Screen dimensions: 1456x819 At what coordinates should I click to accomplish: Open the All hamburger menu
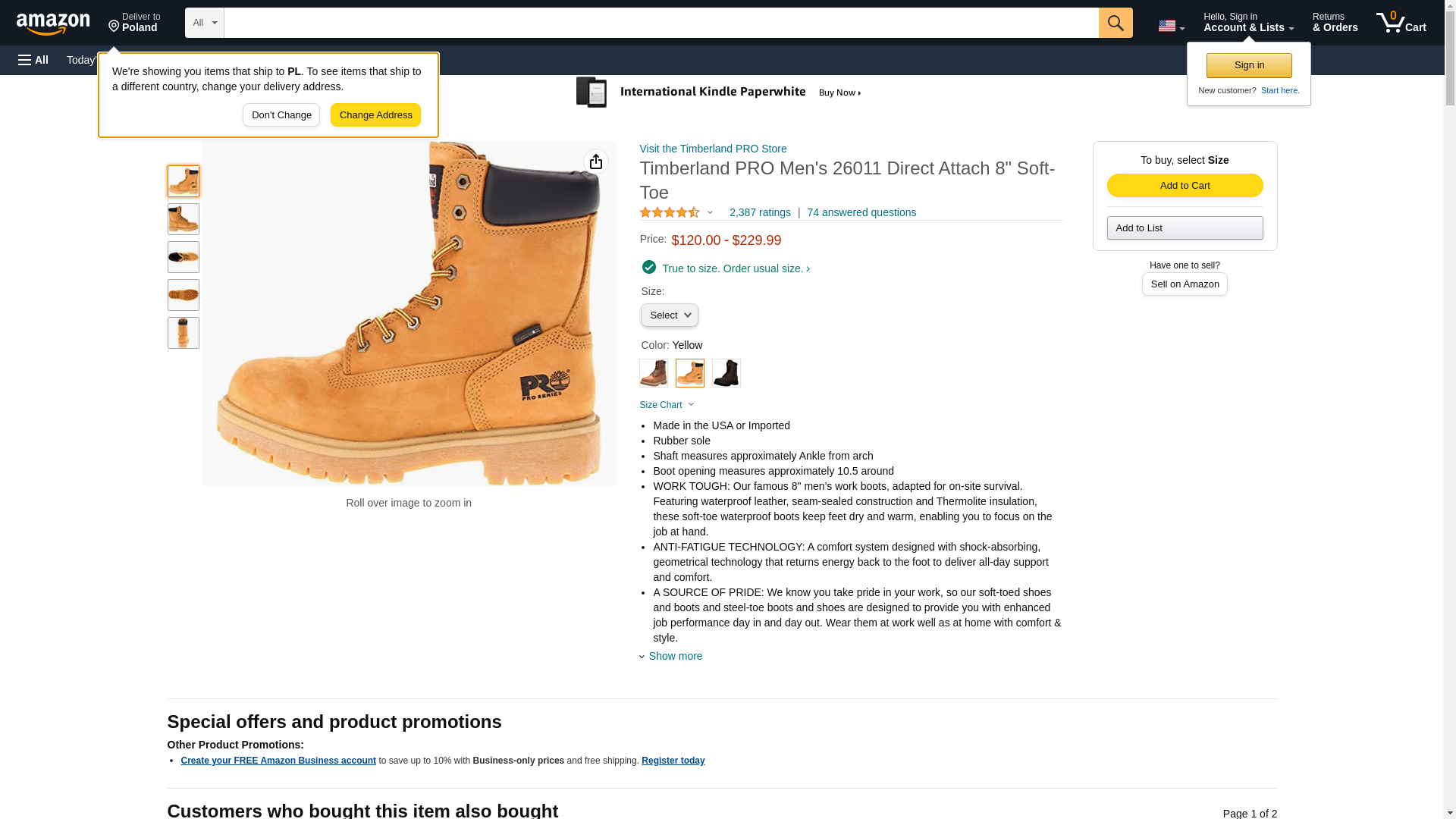[33, 60]
